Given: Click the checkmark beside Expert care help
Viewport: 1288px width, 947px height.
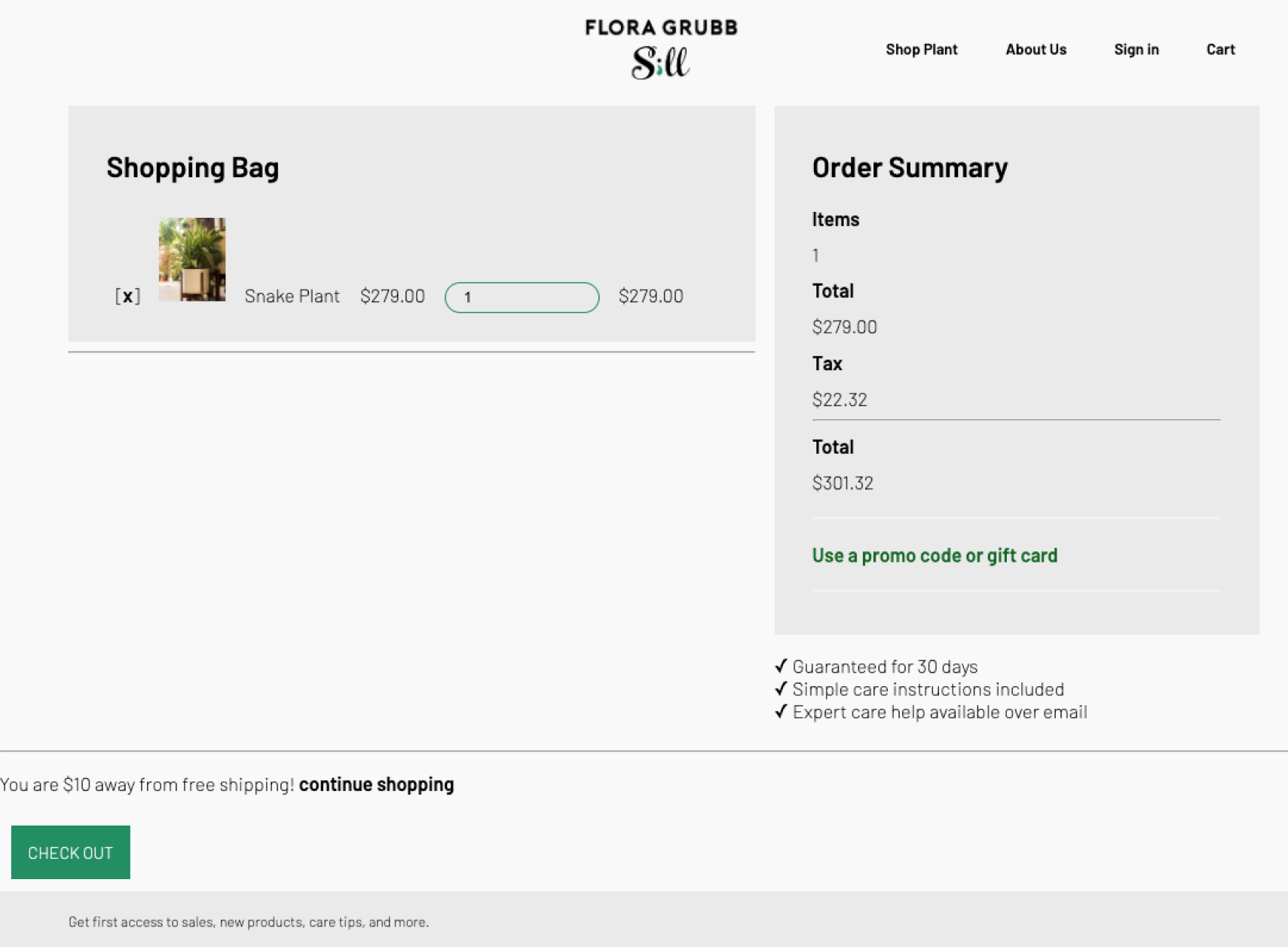Looking at the screenshot, I should tap(781, 712).
